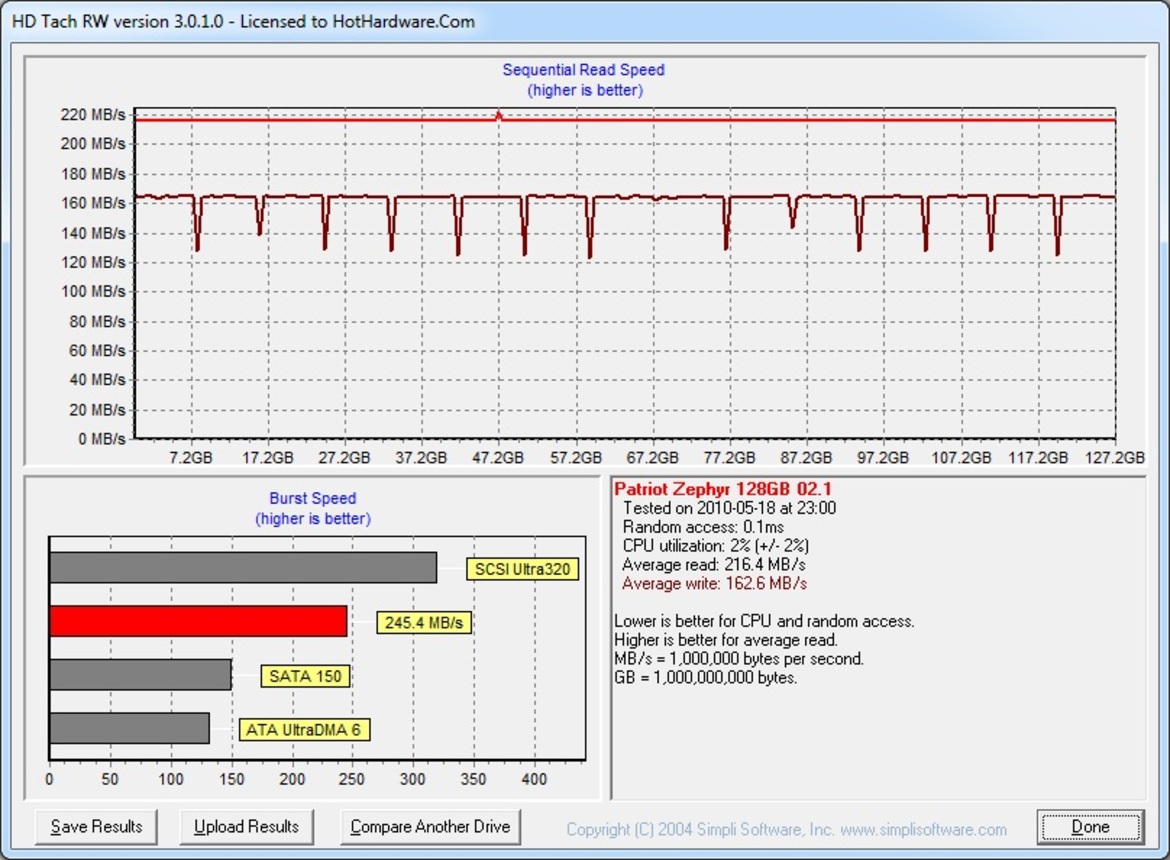Screen dimensions: 1170x860
Task: Click the Done button
Action: (1089, 827)
